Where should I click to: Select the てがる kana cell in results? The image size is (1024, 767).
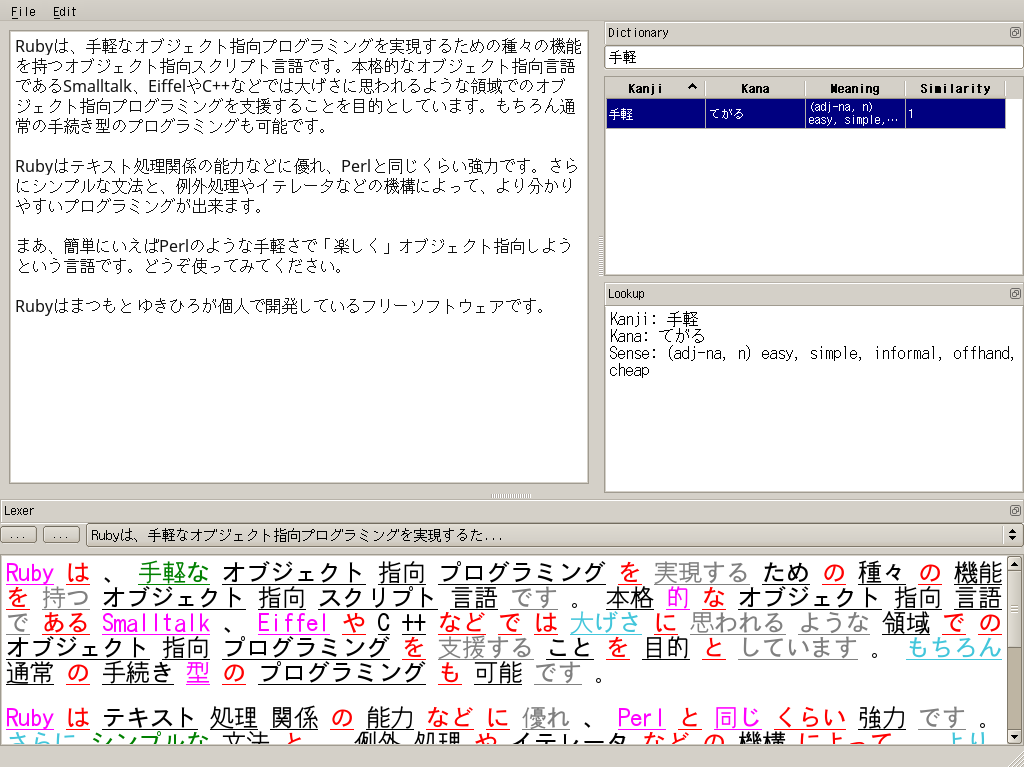(x=755, y=114)
